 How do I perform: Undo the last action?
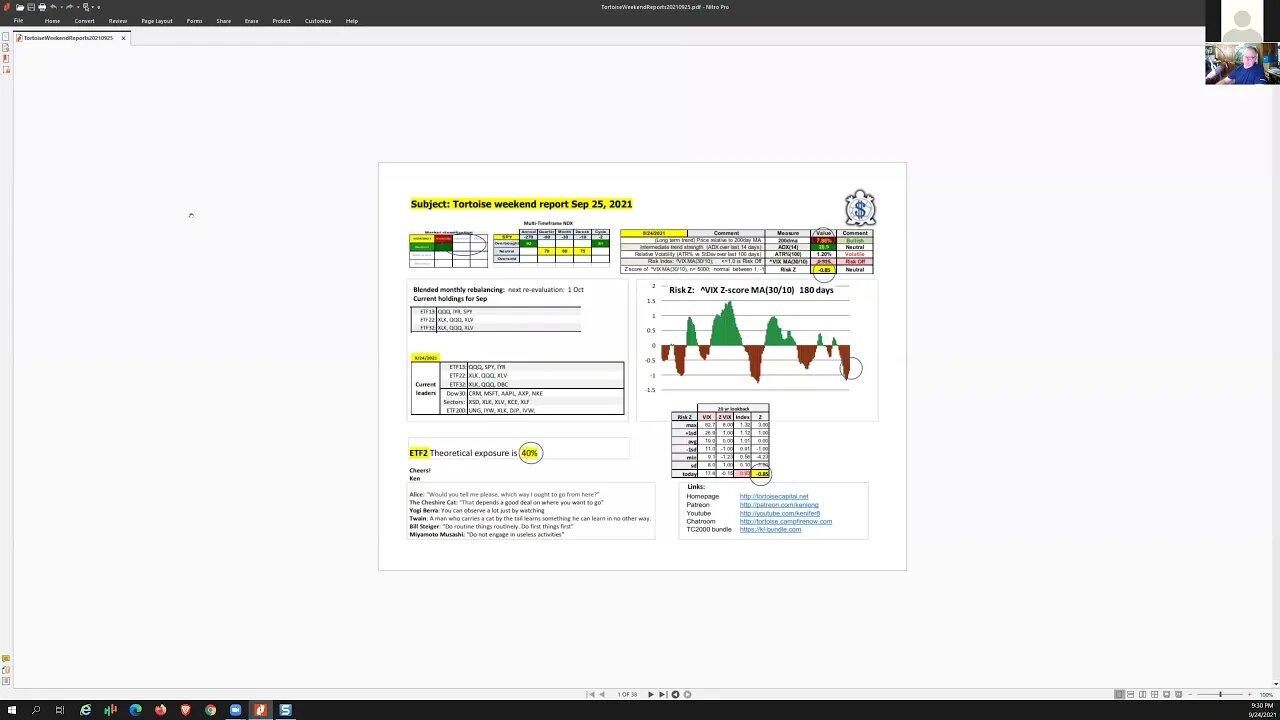click(x=53, y=7)
